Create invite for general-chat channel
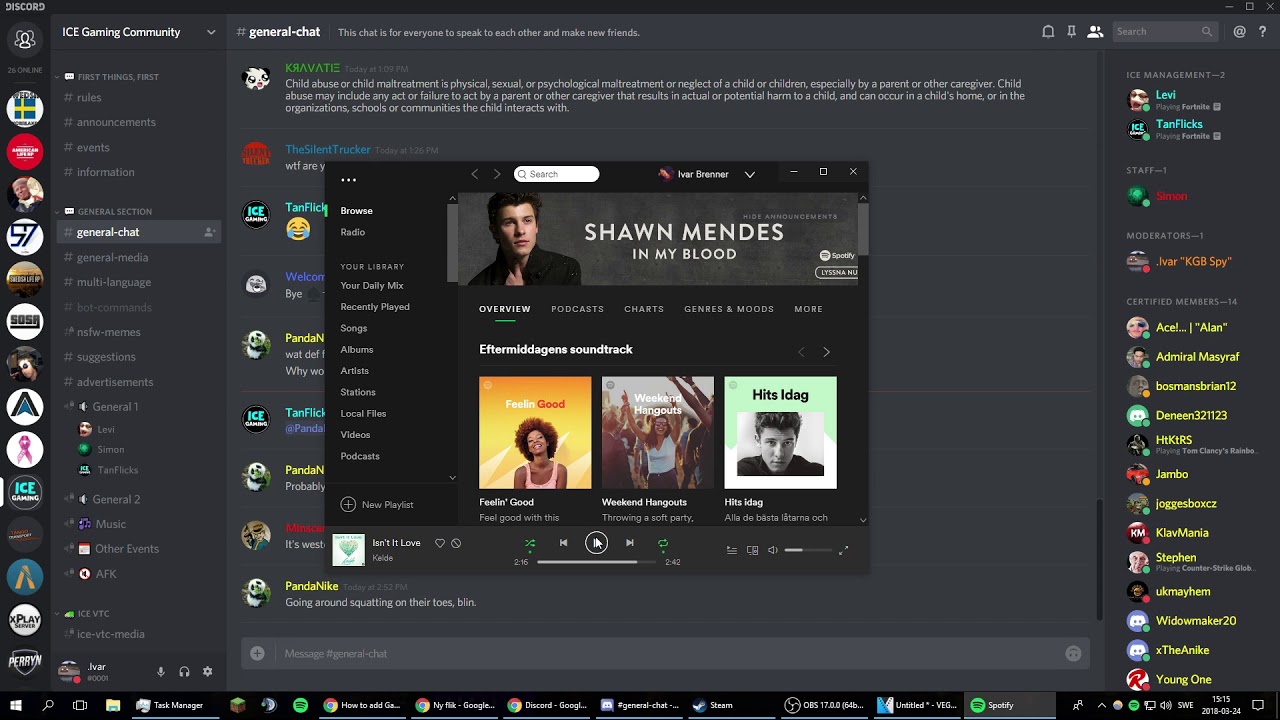This screenshot has height=720, width=1280. [x=209, y=232]
